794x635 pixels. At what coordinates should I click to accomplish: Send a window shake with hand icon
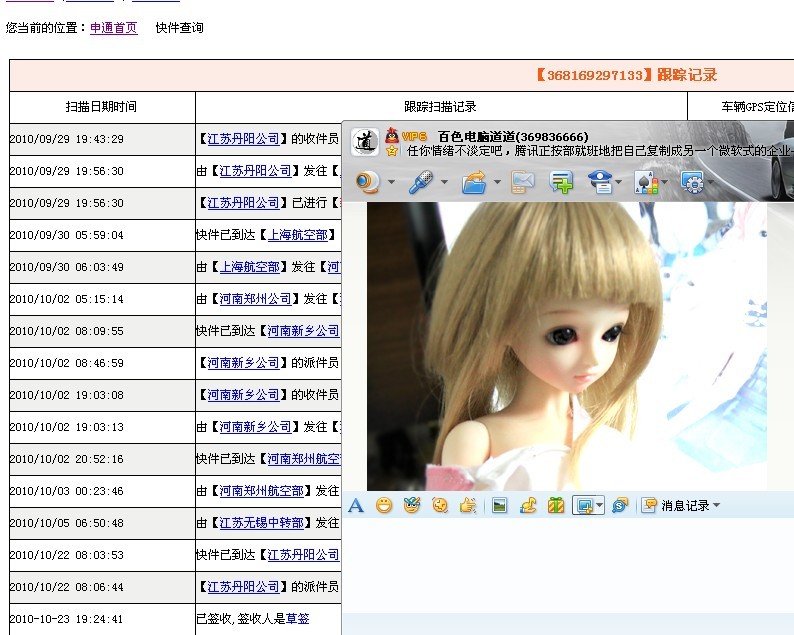tap(468, 506)
